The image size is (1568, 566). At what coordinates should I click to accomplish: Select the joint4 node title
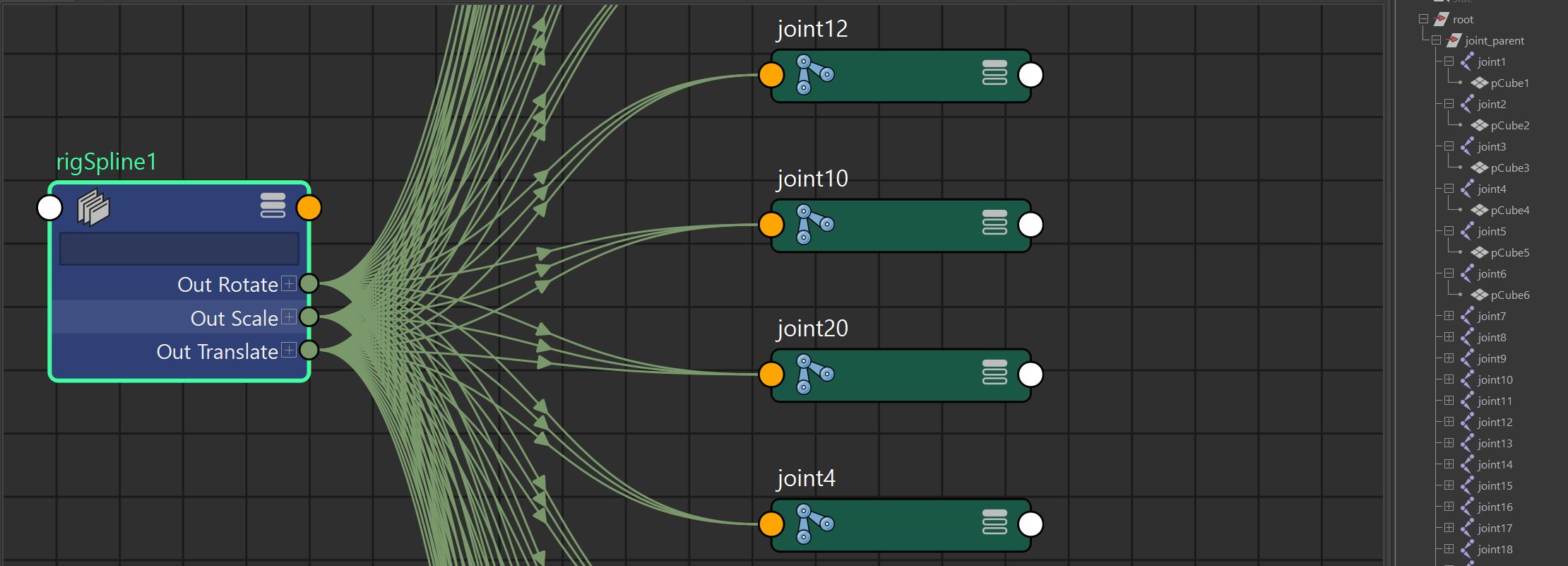point(806,478)
